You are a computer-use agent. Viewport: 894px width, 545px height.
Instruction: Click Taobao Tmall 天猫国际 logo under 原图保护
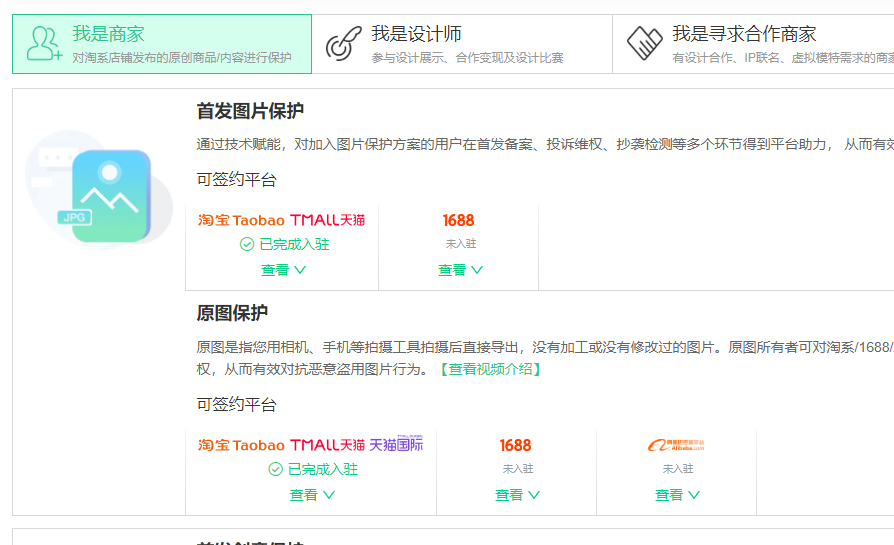click(311, 444)
